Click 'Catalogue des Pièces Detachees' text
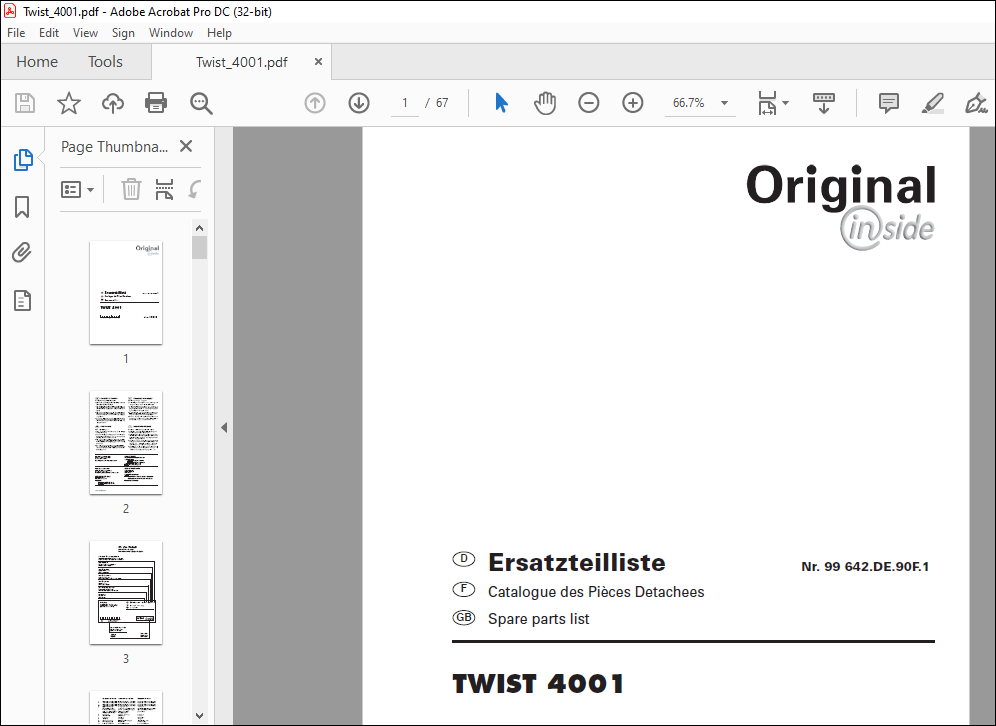This screenshot has height=726, width=996. 596,592
